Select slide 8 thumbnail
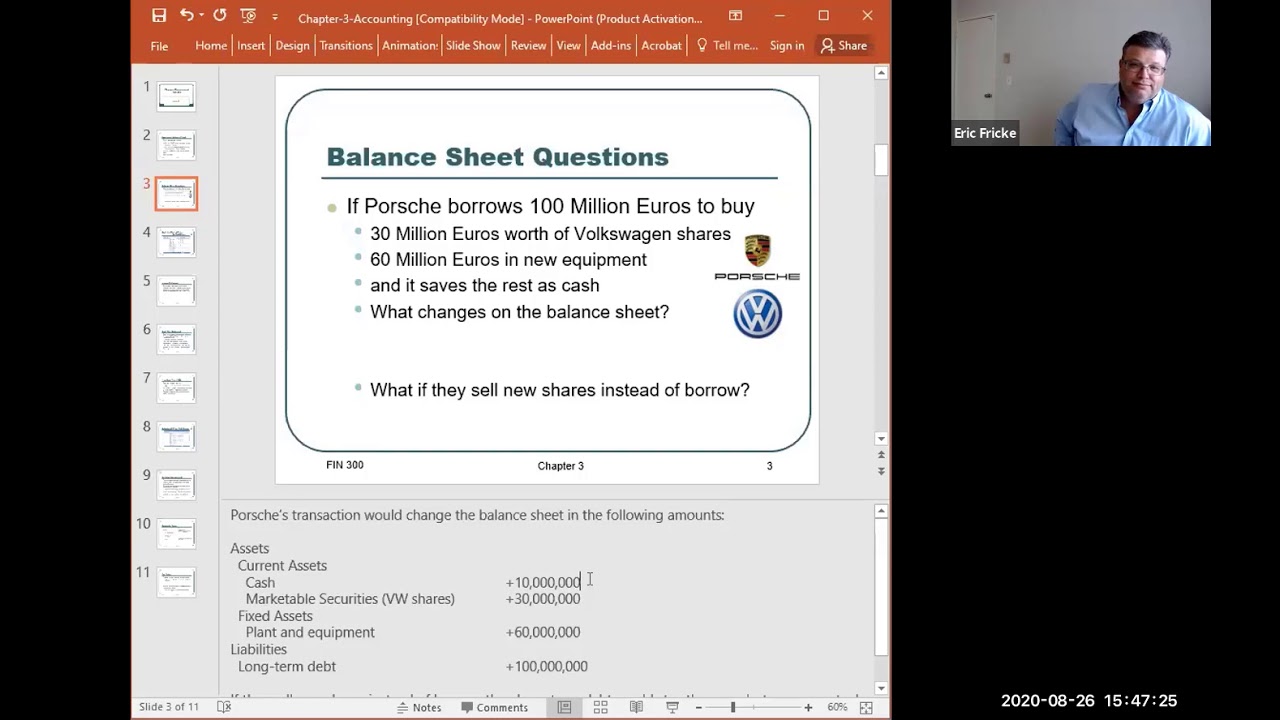This screenshot has height=720, width=1280. (x=176, y=437)
